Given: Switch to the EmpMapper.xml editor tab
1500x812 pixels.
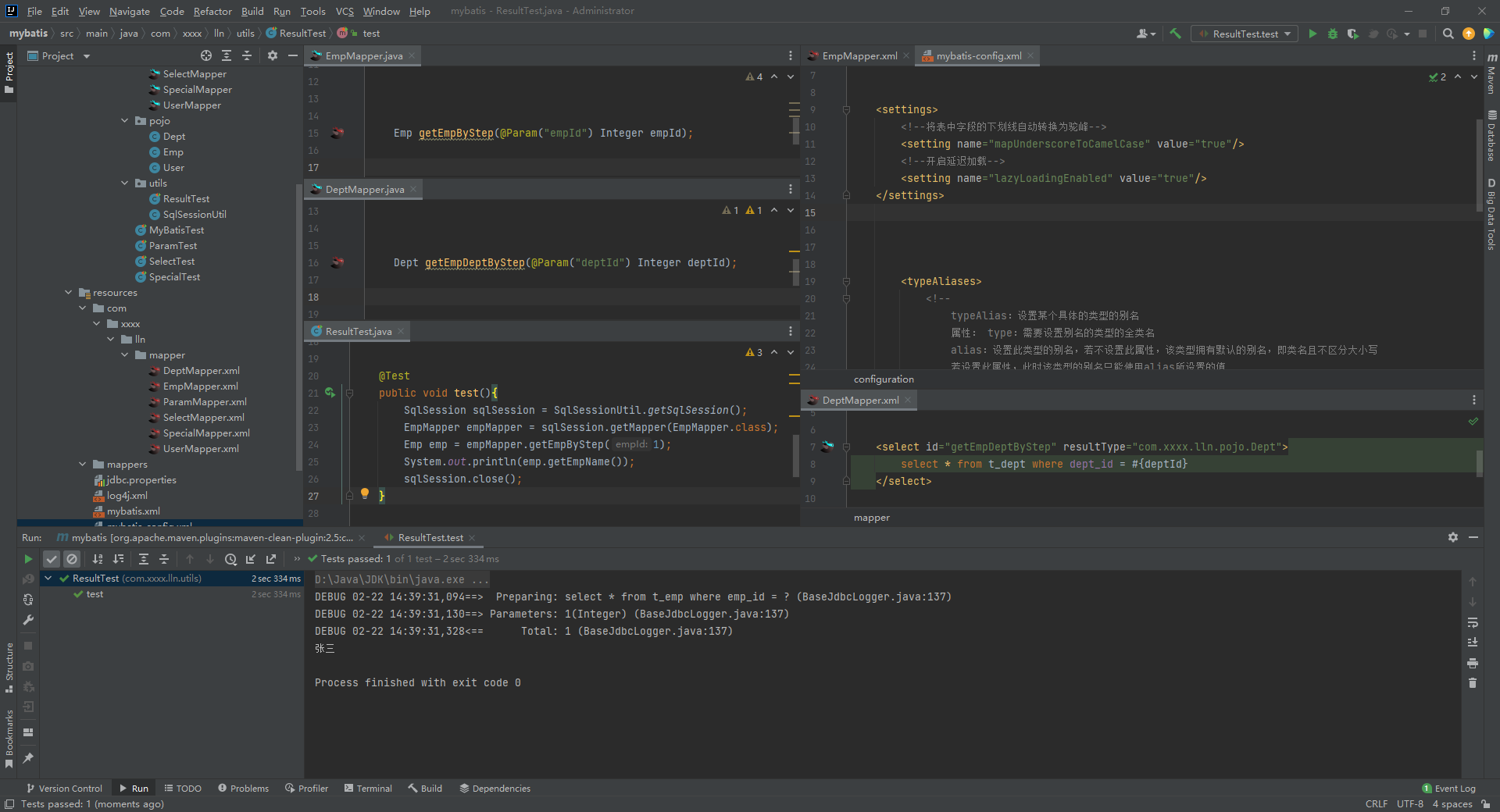Looking at the screenshot, I should [859, 55].
